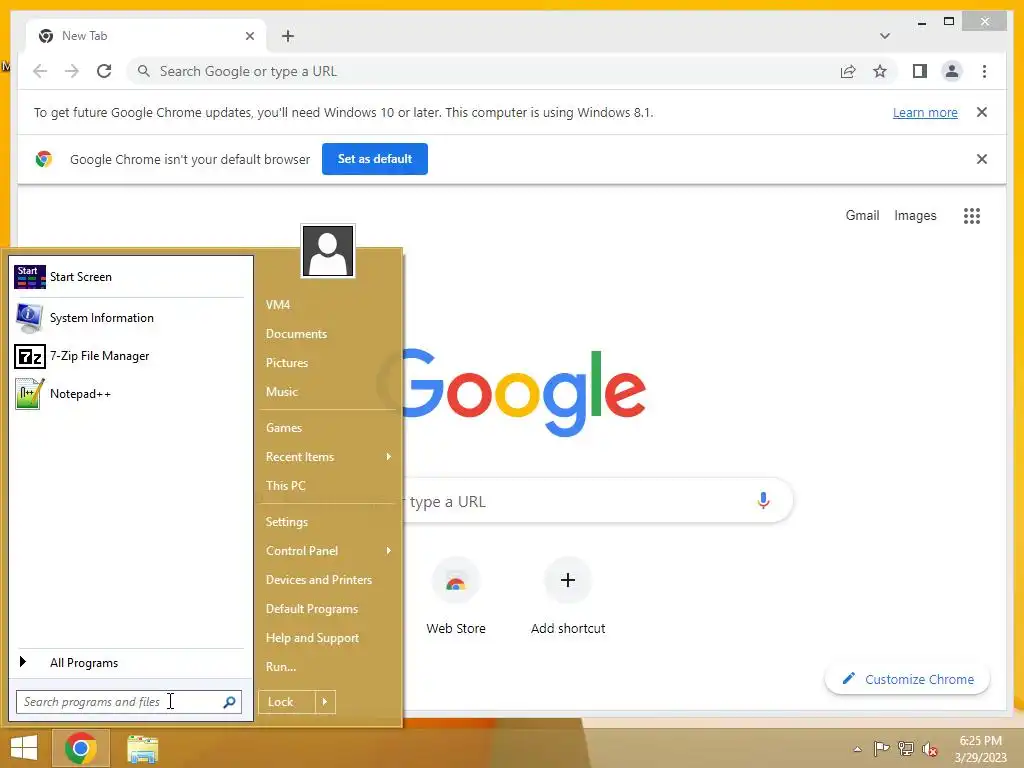
Task: Click Chrome on the taskbar
Action: [x=80, y=748]
